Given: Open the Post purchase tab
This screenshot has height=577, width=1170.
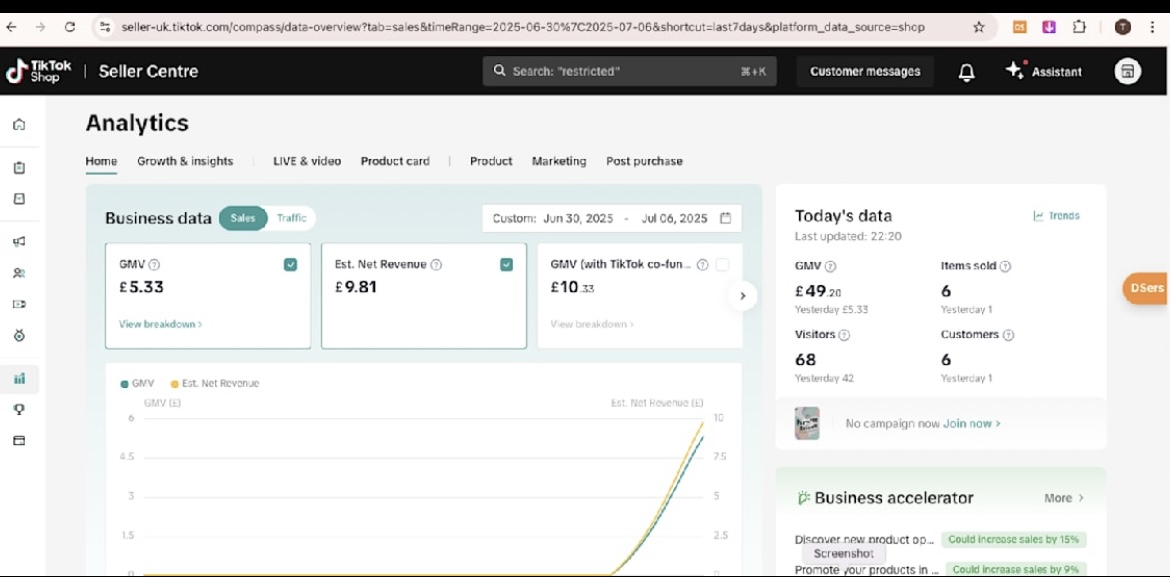Looking at the screenshot, I should 644,161.
